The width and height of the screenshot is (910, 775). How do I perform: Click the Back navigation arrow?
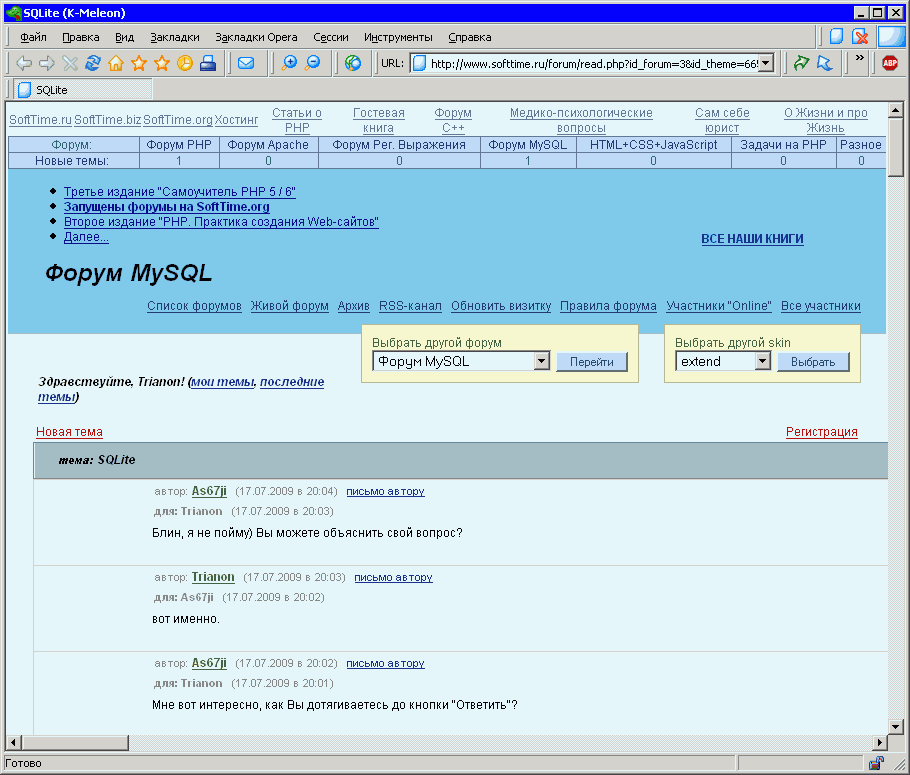pyautogui.click(x=24, y=63)
